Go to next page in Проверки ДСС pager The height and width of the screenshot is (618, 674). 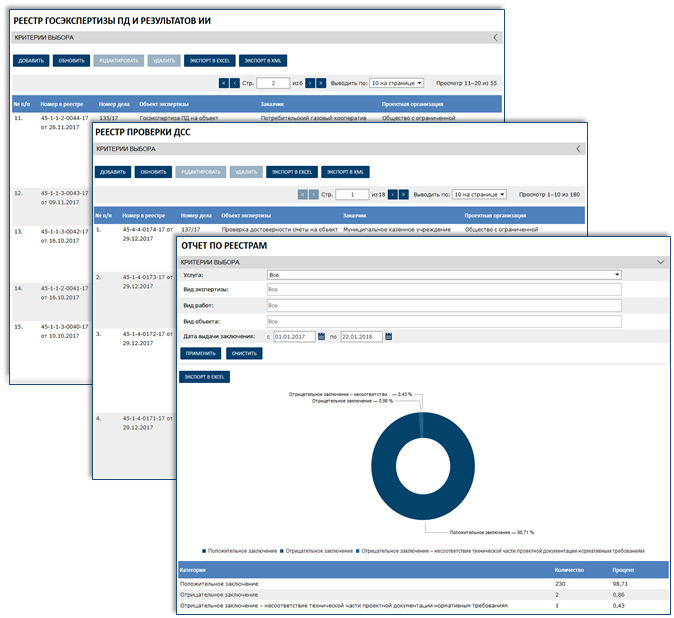click(x=392, y=194)
